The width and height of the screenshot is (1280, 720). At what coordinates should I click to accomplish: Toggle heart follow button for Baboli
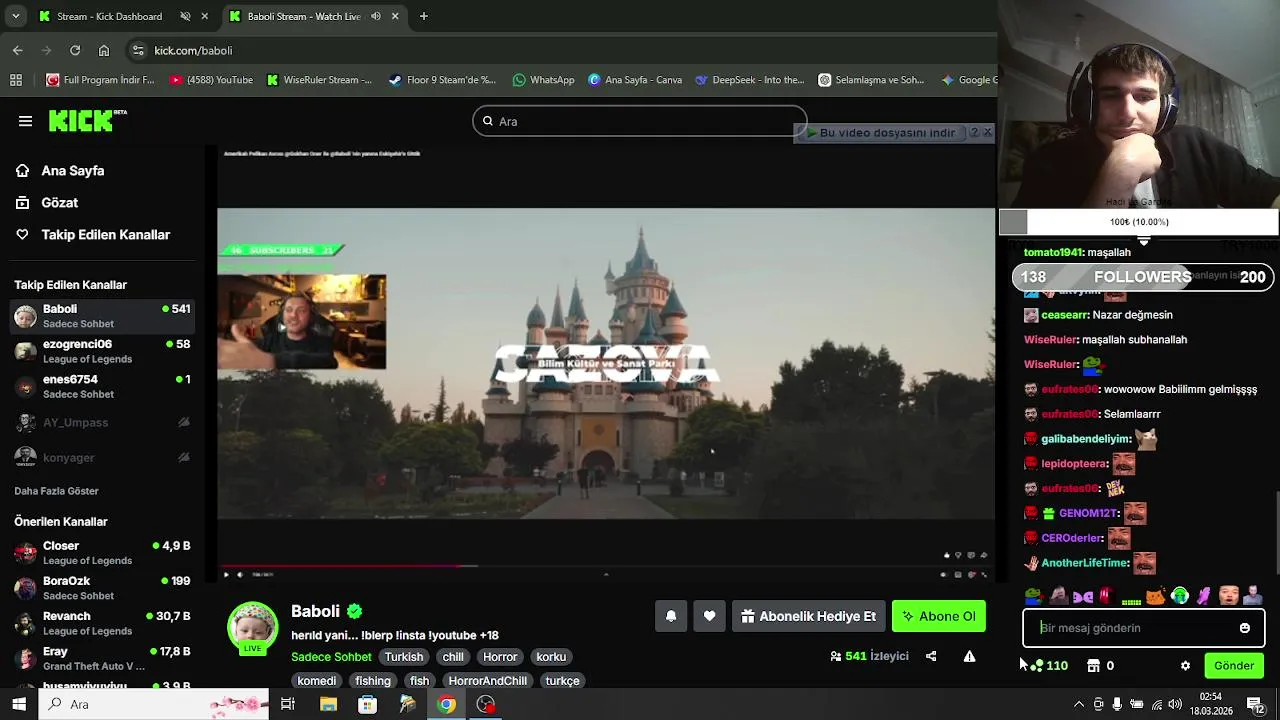(x=709, y=616)
